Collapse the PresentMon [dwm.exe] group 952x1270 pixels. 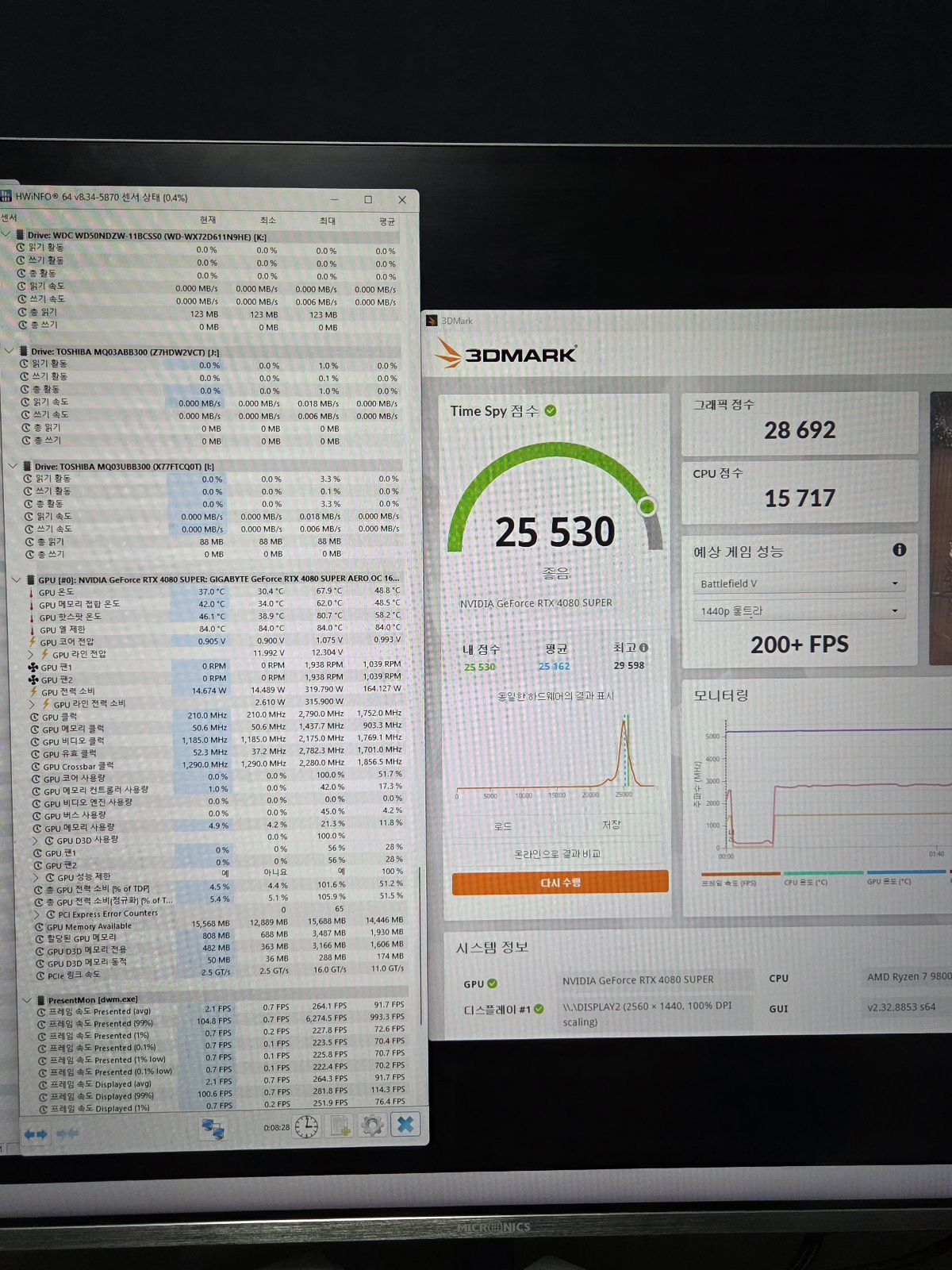click(x=27, y=999)
